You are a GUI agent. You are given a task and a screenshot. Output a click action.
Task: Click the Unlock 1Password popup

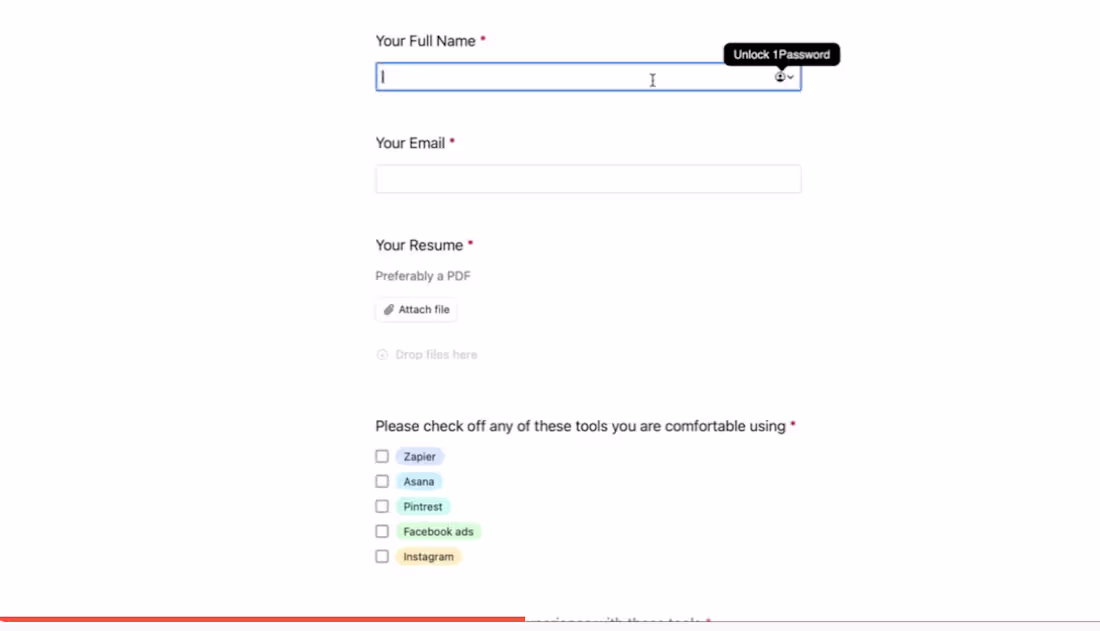pos(781,54)
